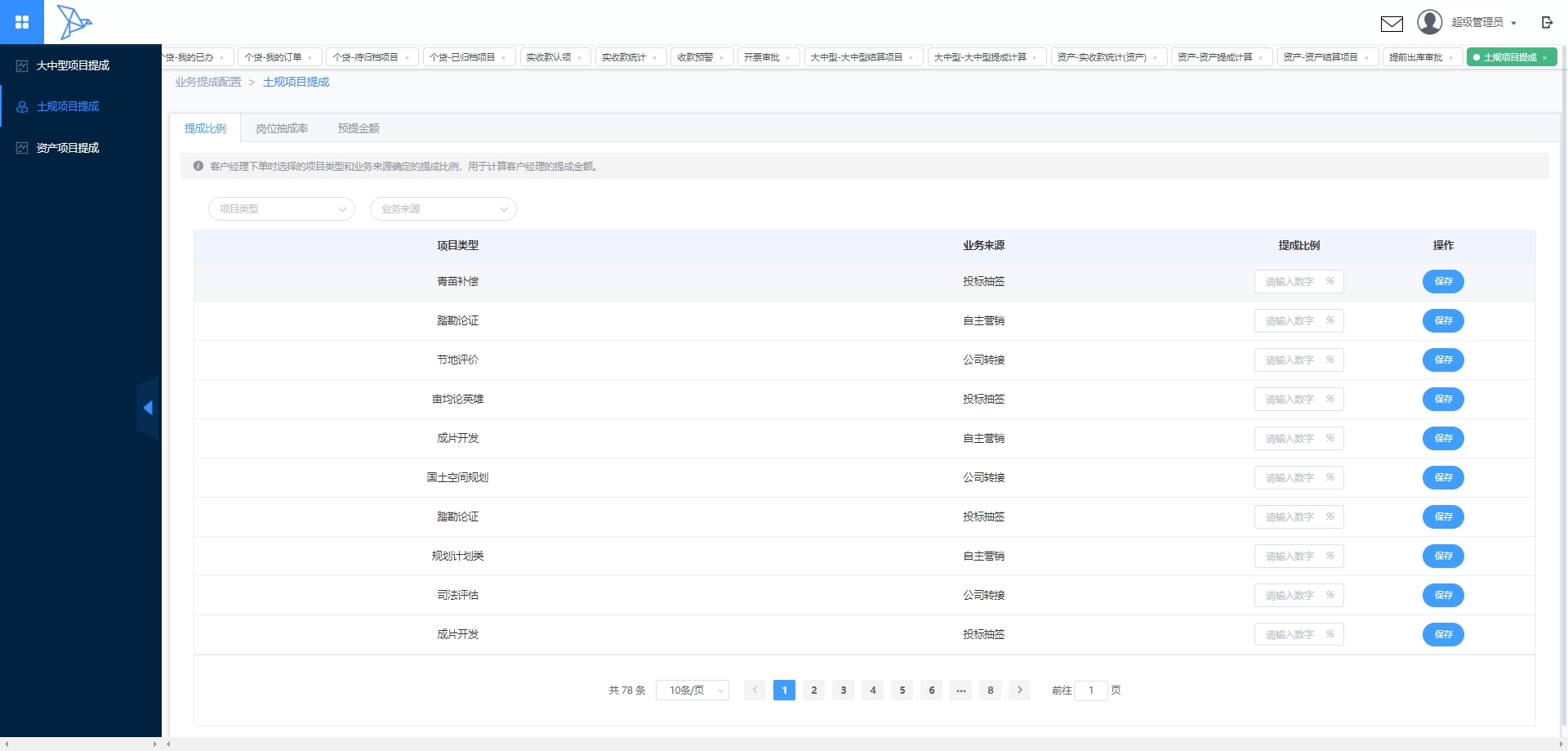The image size is (1568, 751).
Task: Open the mail envelope icon
Action: [x=1392, y=24]
